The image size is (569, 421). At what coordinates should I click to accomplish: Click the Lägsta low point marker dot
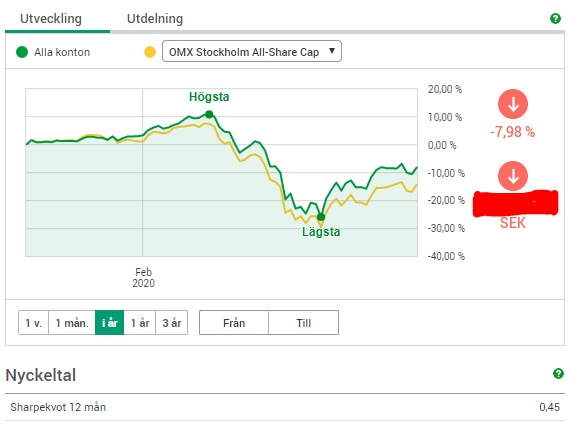[x=321, y=217]
